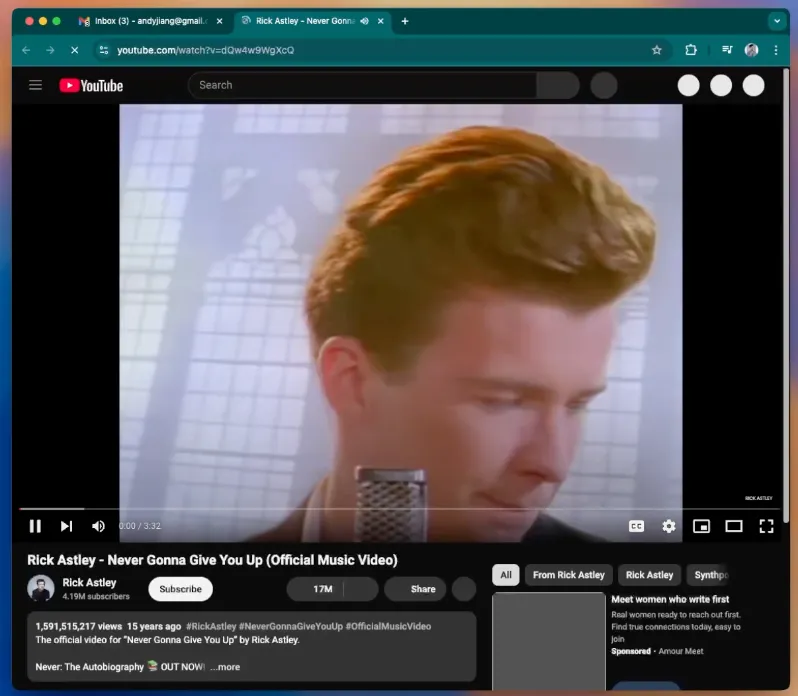Skip to the next video
This screenshot has height=696, width=798.
click(66, 526)
